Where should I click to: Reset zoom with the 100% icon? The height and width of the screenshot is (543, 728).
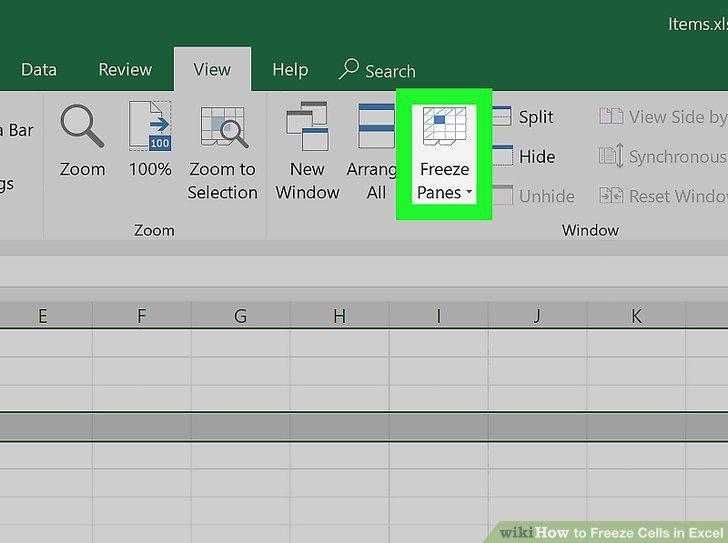150,126
